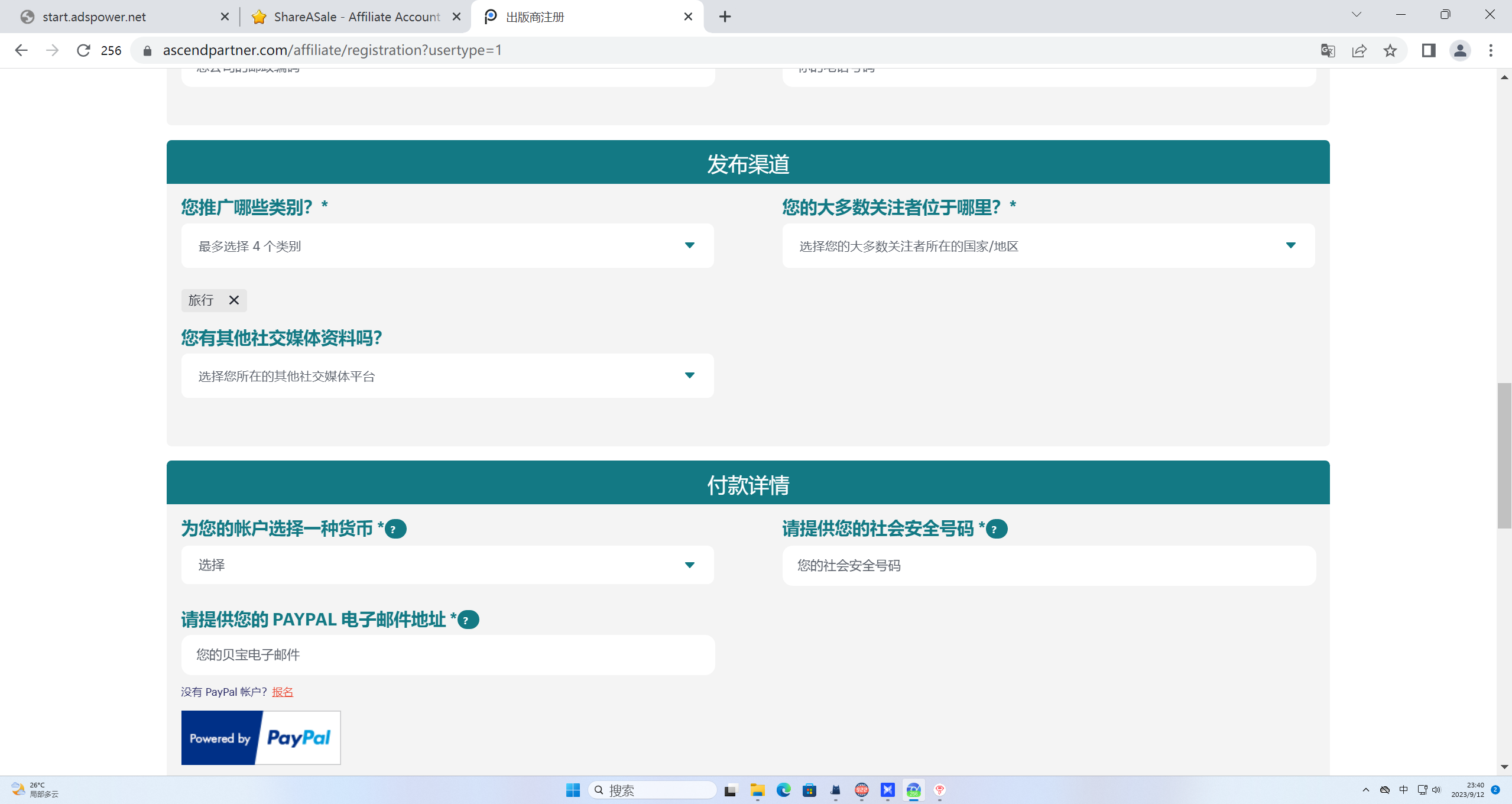Open the browser side panel icon

tap(1429, 50)
